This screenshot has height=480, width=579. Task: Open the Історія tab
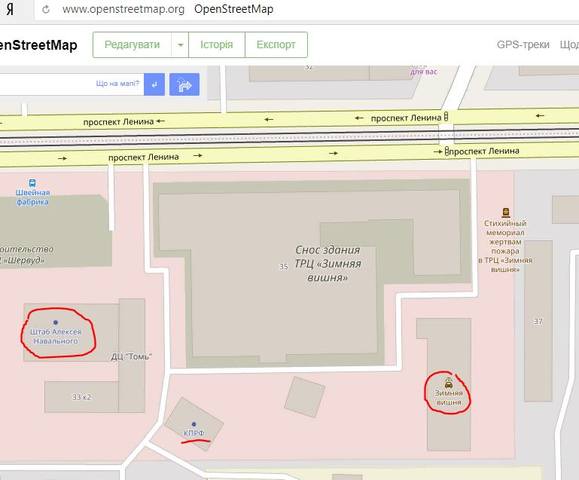click(217, 45)
